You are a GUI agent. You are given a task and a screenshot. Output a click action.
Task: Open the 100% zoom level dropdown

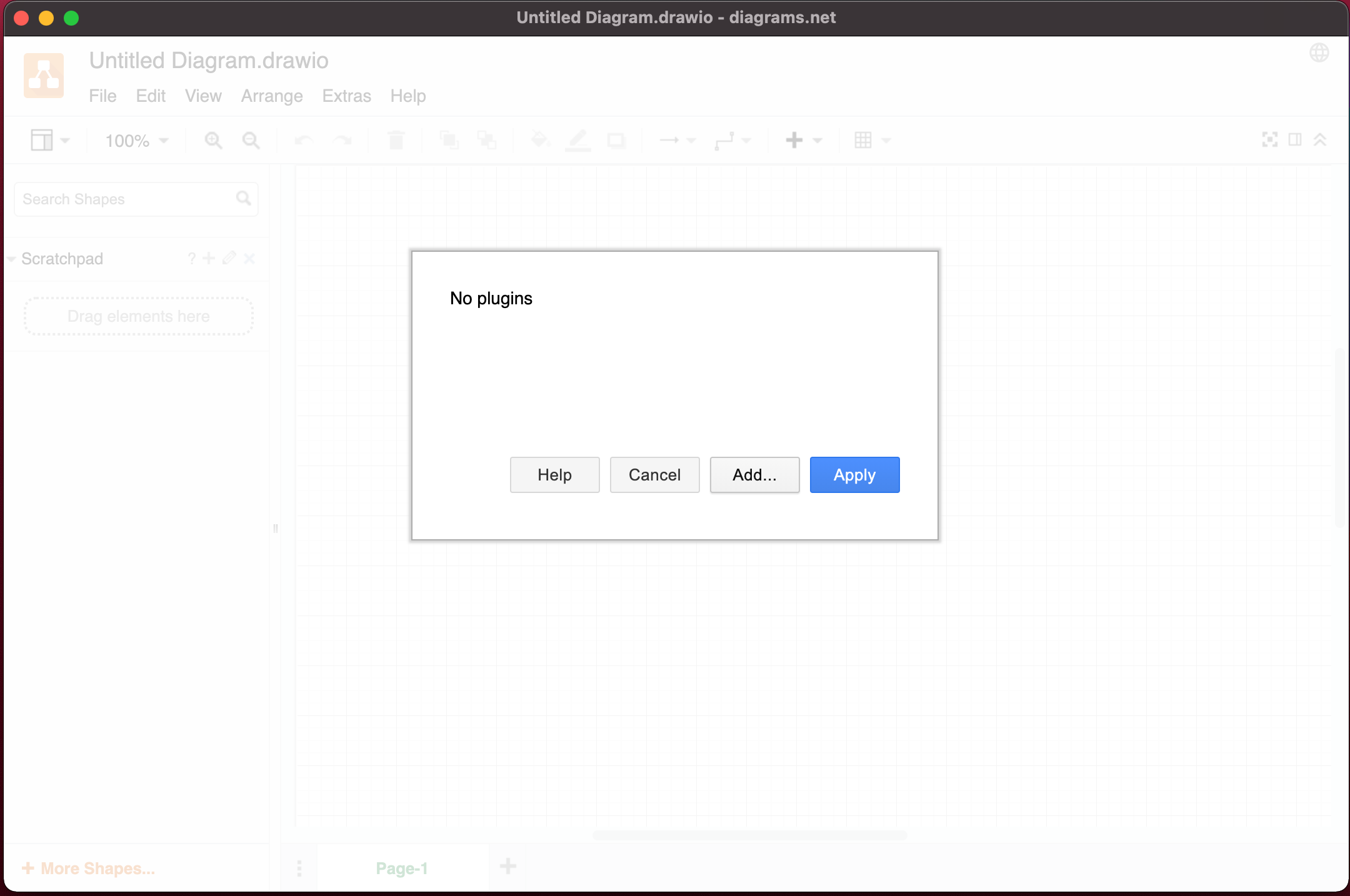click(136, 141)
